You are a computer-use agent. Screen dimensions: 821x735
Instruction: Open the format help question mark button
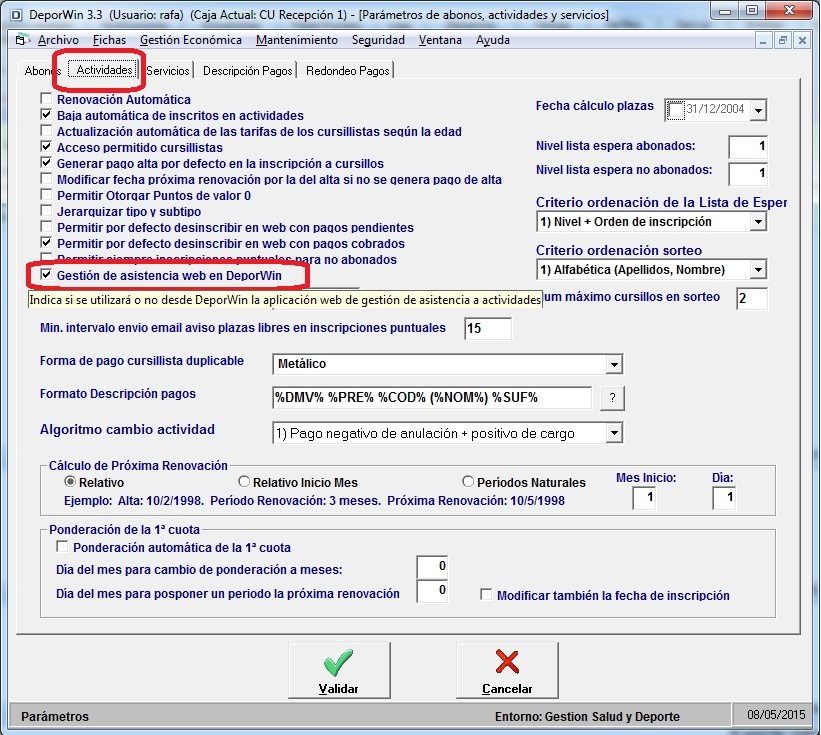tap(612, 398)
